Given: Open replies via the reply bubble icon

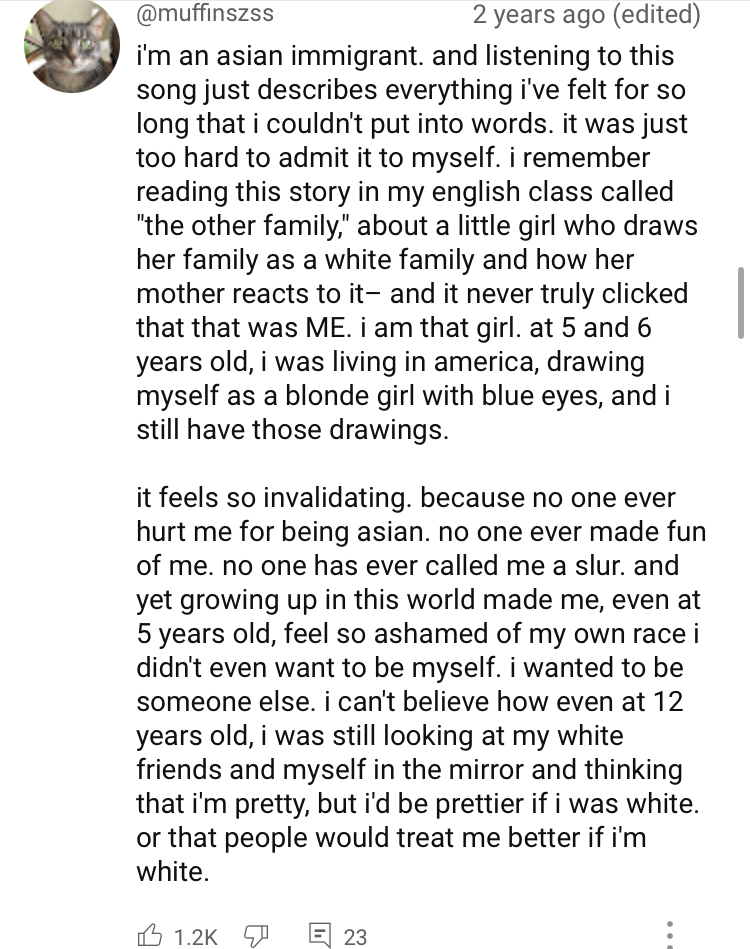Looking at the screenshot, I should pos(320,935).
